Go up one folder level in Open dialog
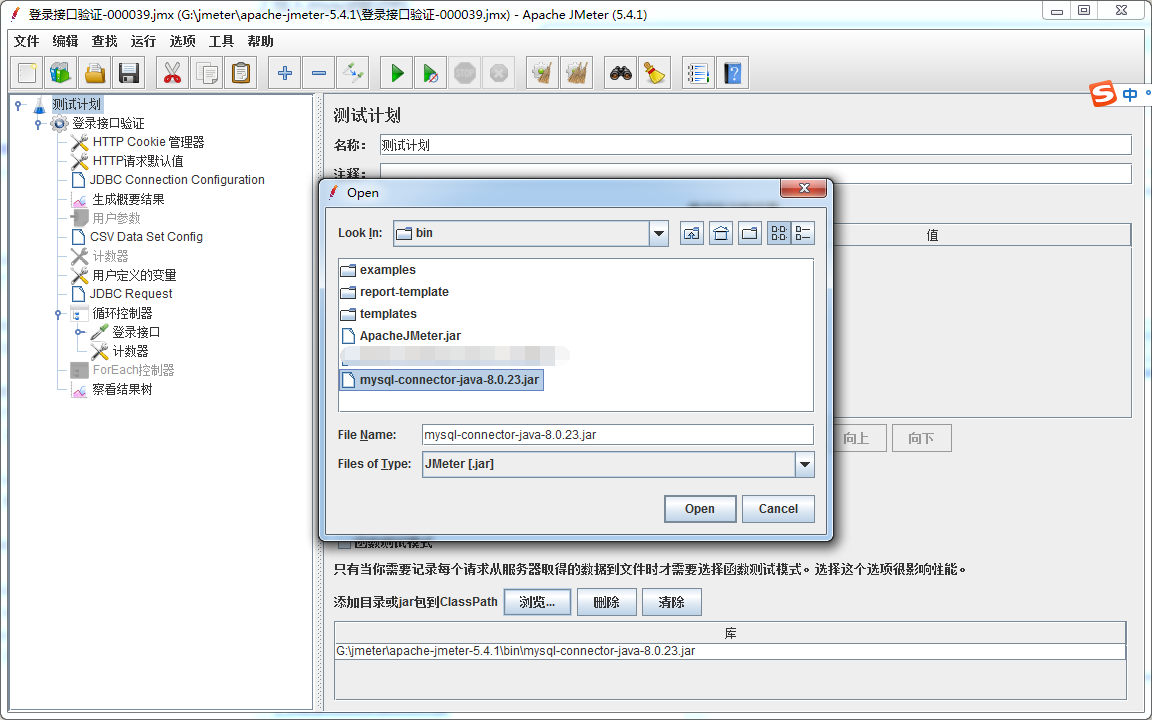Image resolution: width=1152 pixels, height=720 pixels. 691,234
